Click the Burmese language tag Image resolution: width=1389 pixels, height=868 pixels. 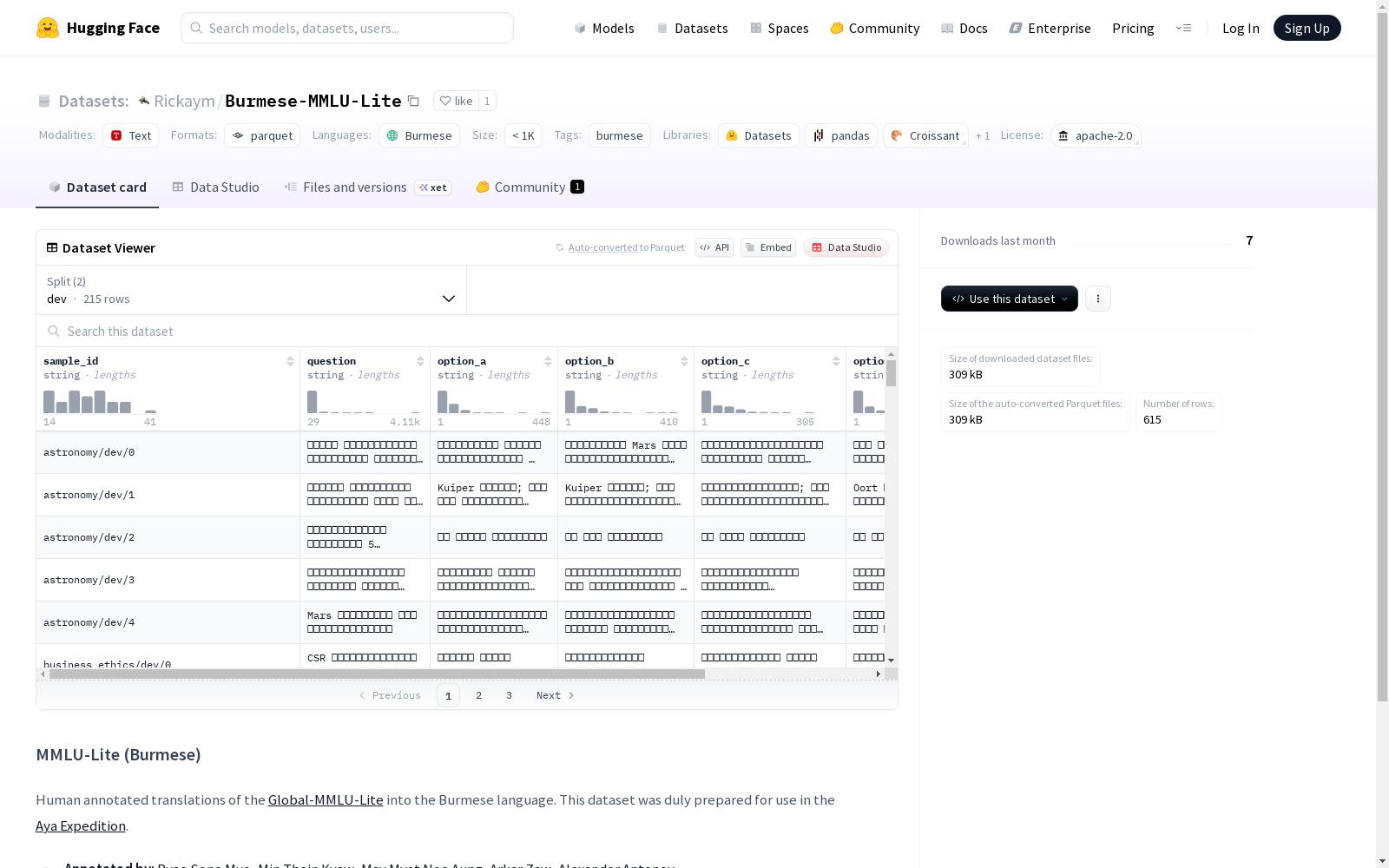[419, 135]
